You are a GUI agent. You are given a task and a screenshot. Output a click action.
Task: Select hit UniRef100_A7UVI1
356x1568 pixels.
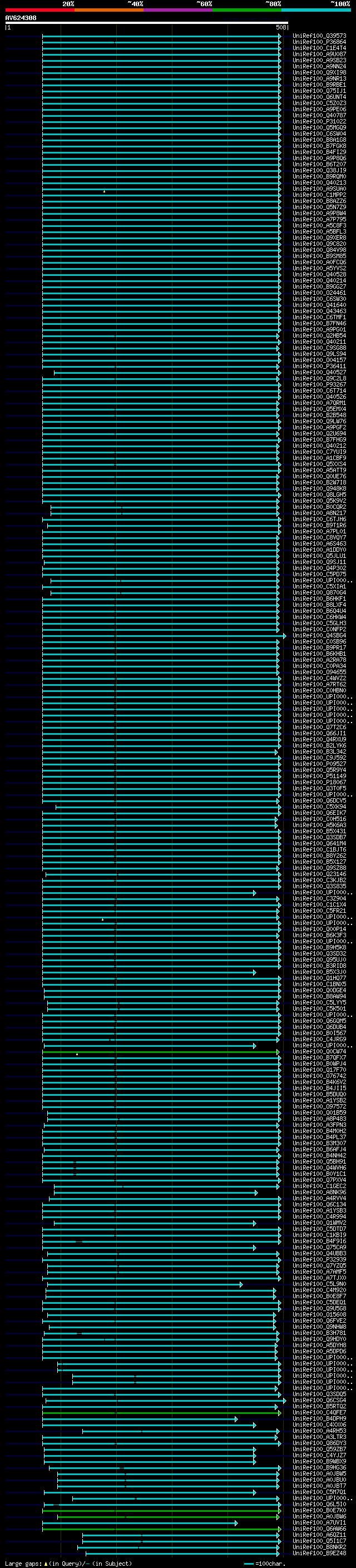(319, 1522)
